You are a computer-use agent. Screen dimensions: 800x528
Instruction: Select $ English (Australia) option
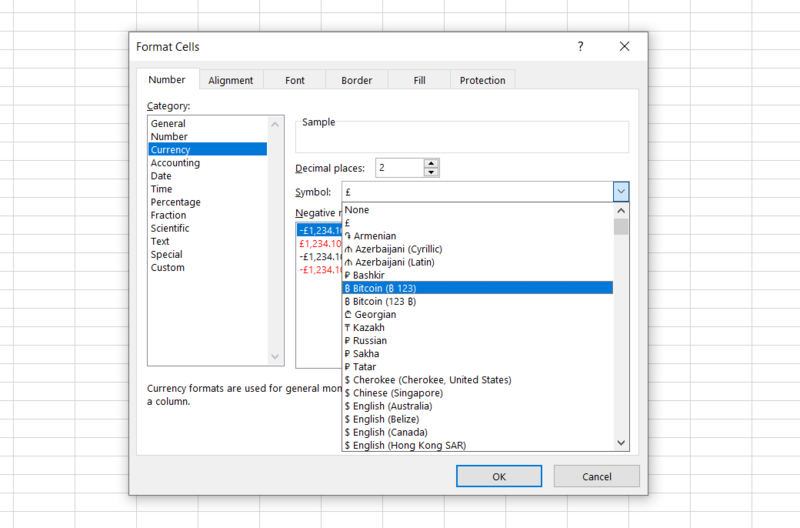pos(478,406)
